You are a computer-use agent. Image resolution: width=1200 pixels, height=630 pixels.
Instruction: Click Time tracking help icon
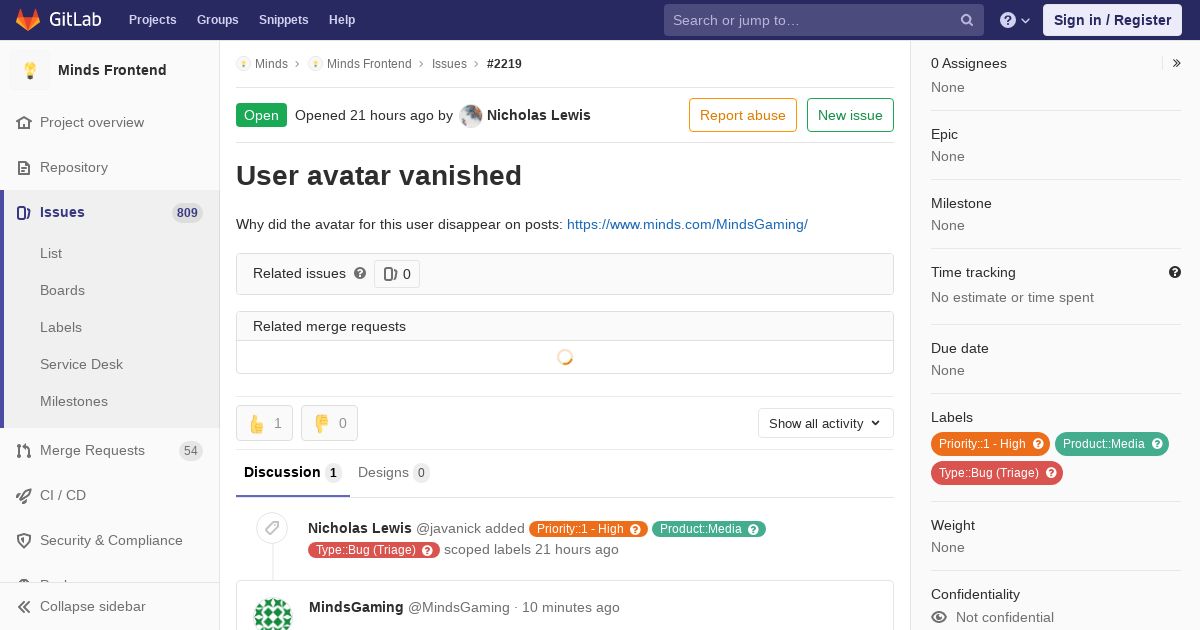click(x=1175, y=272)
